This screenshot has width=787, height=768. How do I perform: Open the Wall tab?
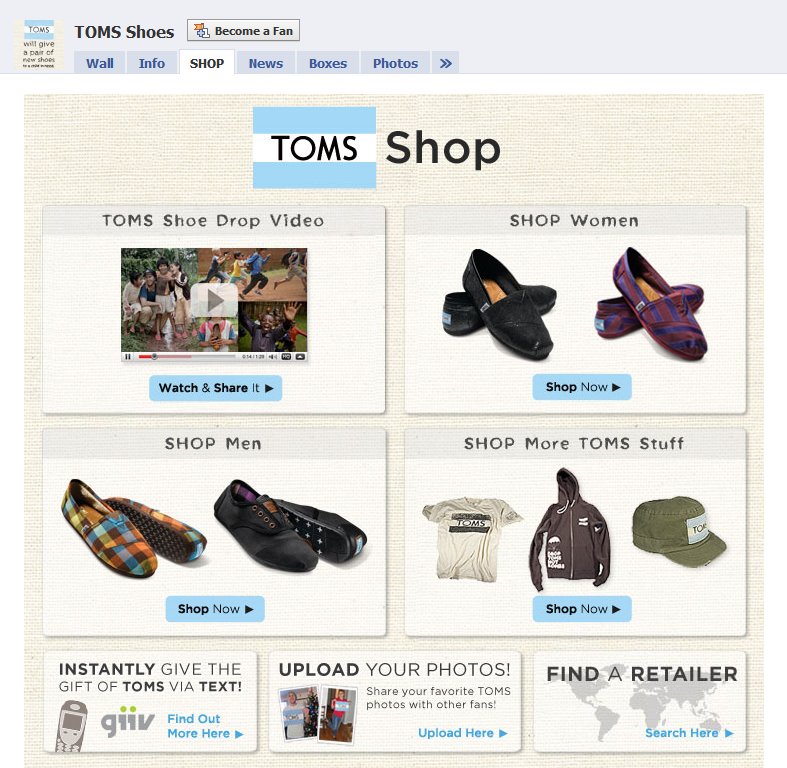coord(99,63)
